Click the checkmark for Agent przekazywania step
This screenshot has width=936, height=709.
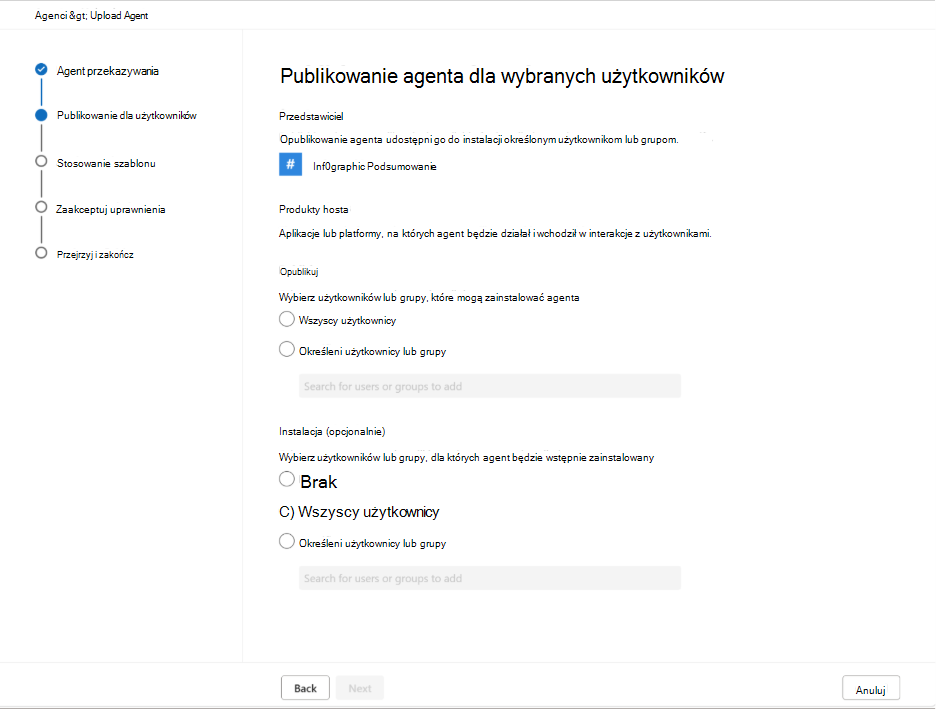(41, 69)
